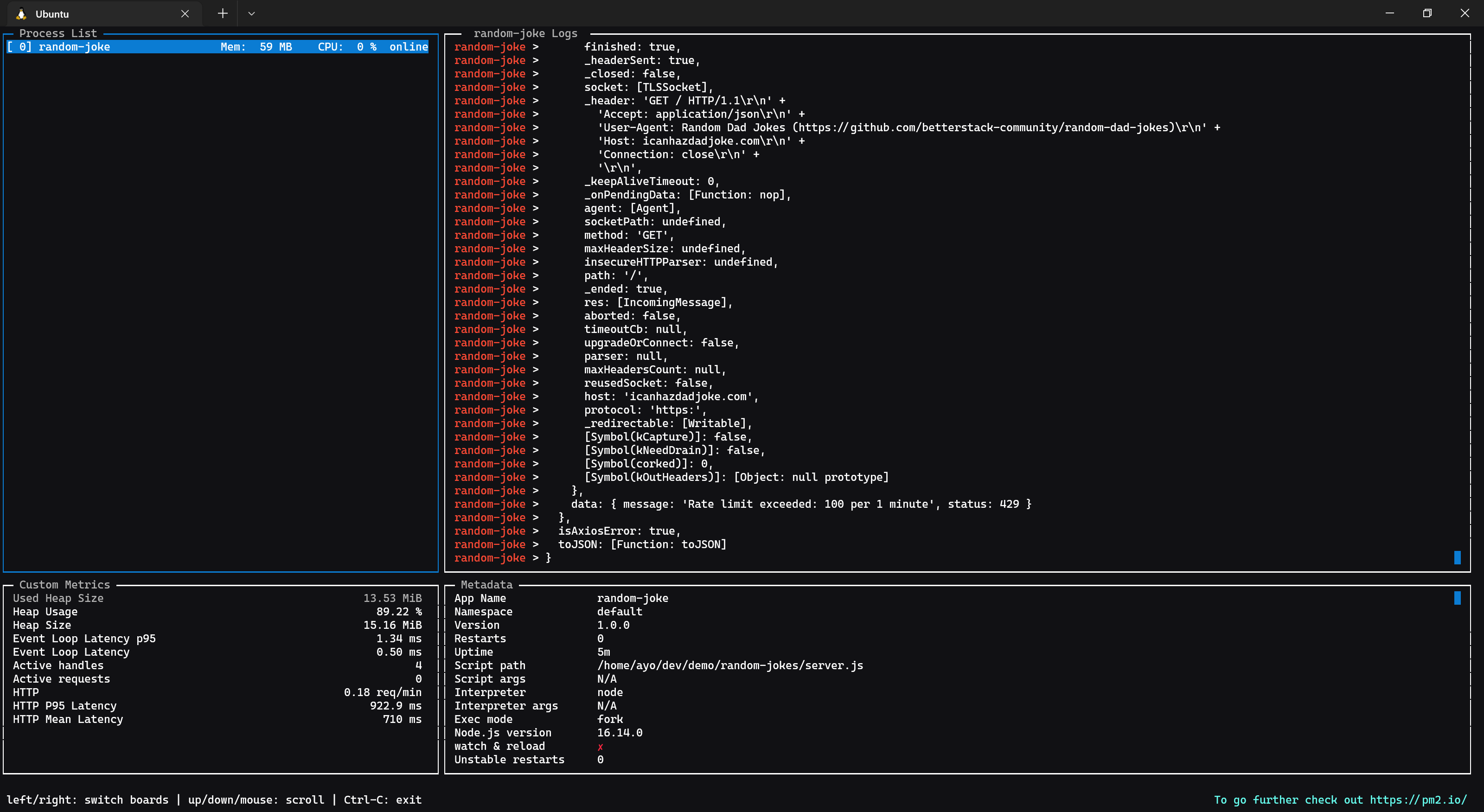Open a new terminal tab with the plus icon

click(223, 13)
